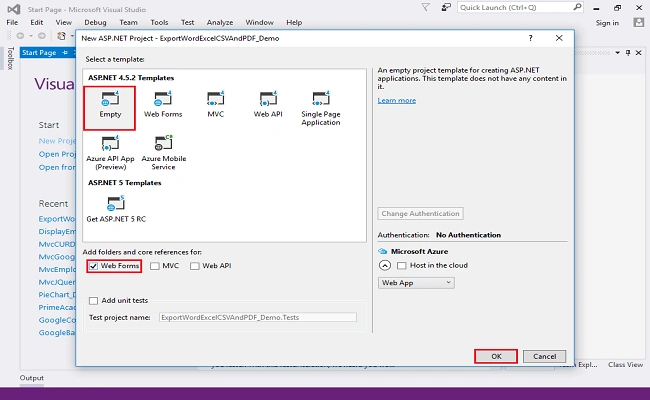Image resolution: width=650 pixels, height=400 pixels.
Task: Click the navigate forward toolbar arrow
Action: tap(42, 36)
